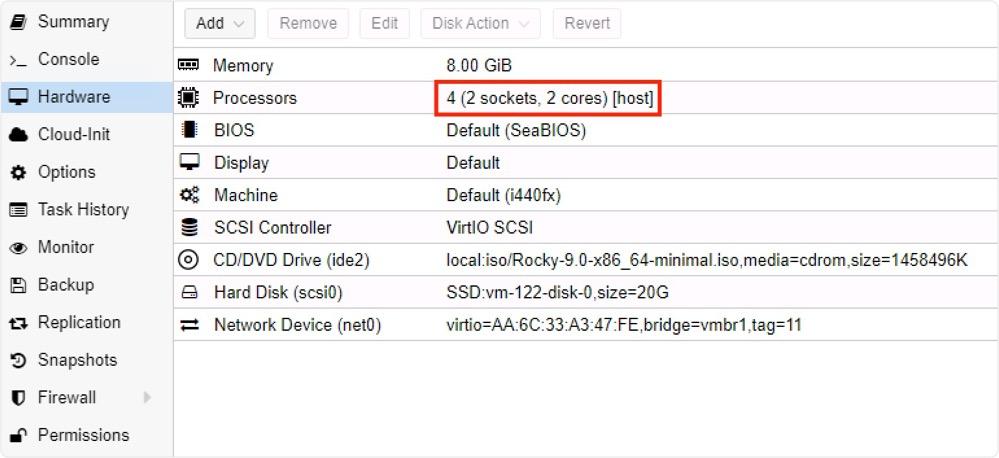999x458 pixels.
Task: Click the Remove button
Action: [x=308, y=24]
